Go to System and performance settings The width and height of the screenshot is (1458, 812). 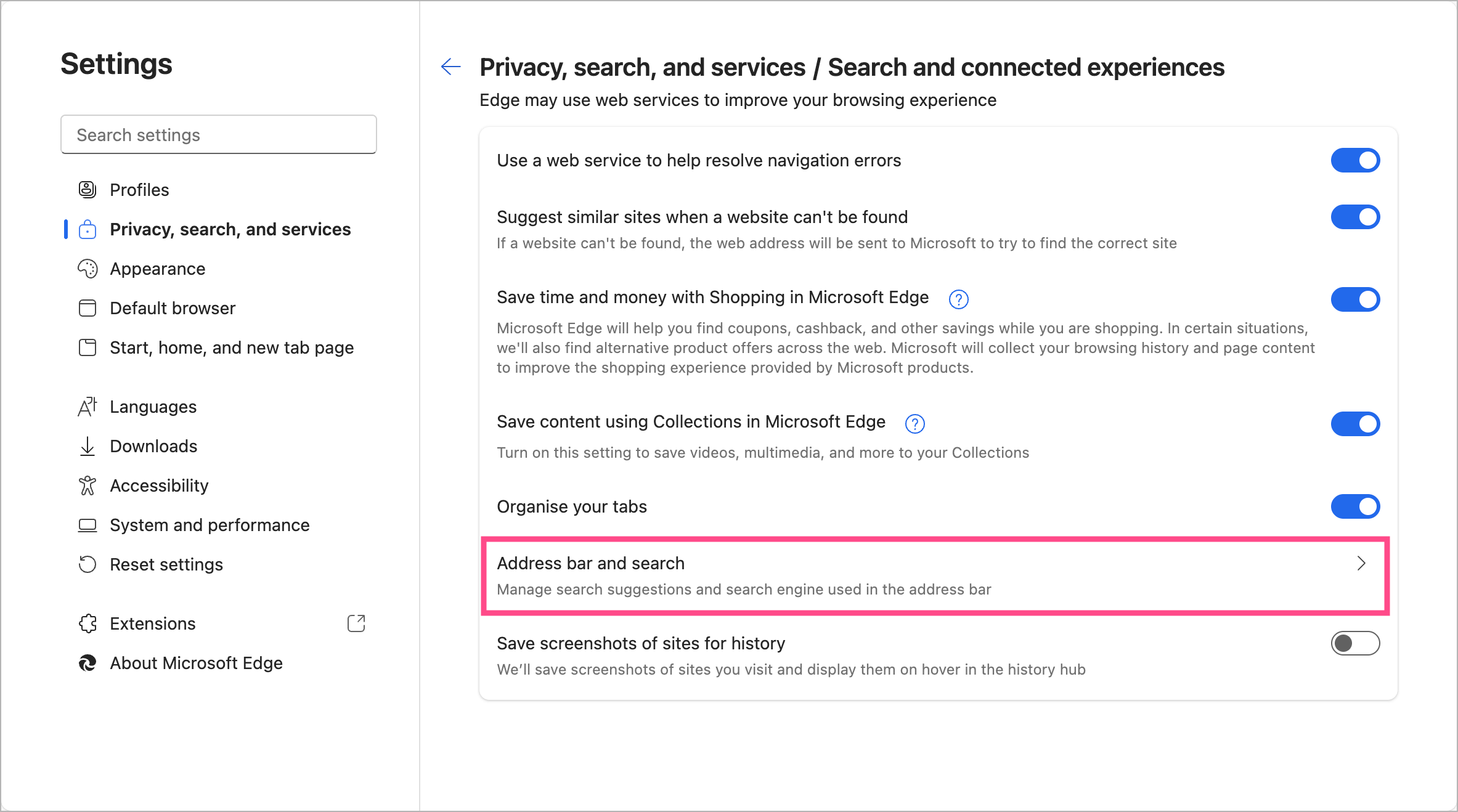click(210, 525)
